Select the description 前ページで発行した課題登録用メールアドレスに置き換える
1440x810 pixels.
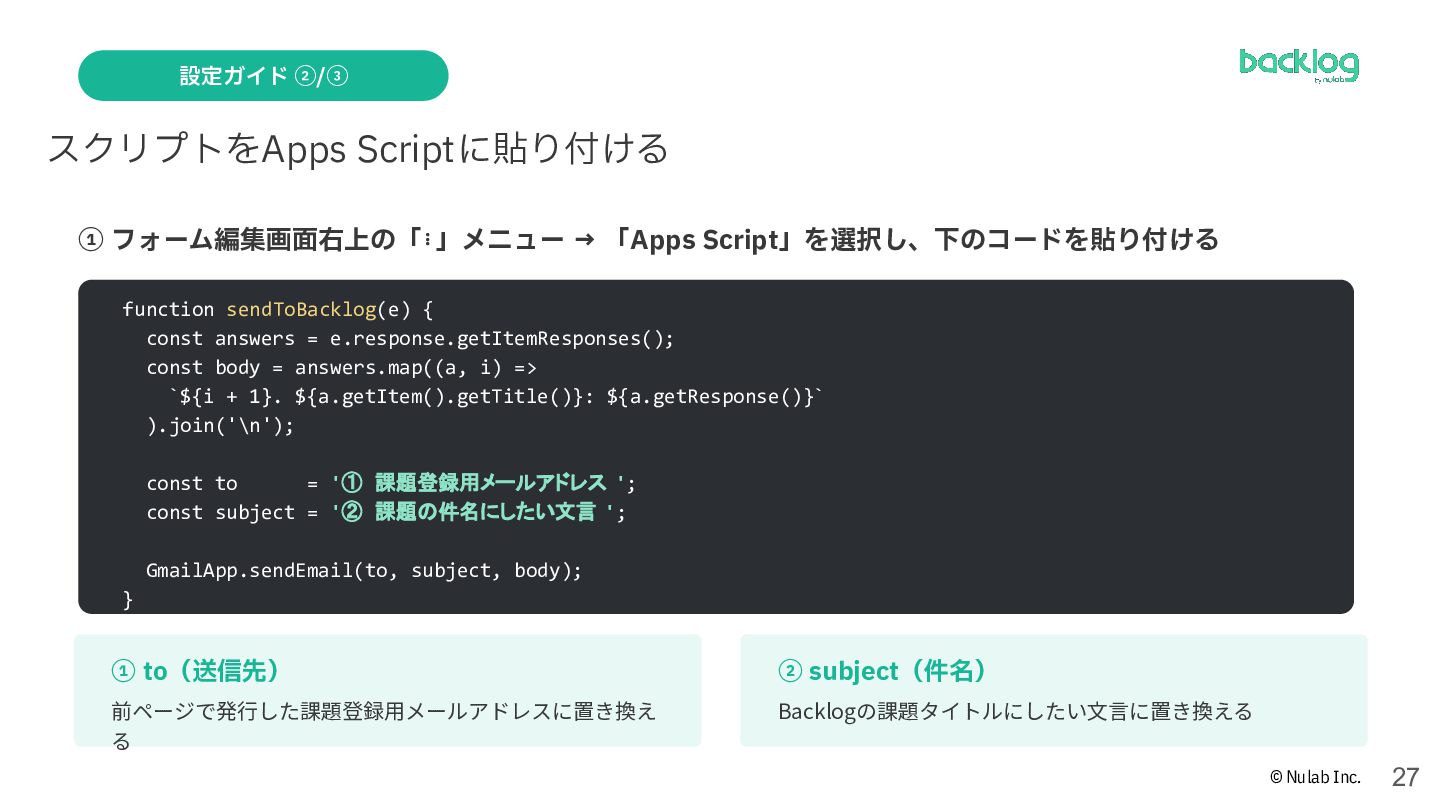click(384, 725)
